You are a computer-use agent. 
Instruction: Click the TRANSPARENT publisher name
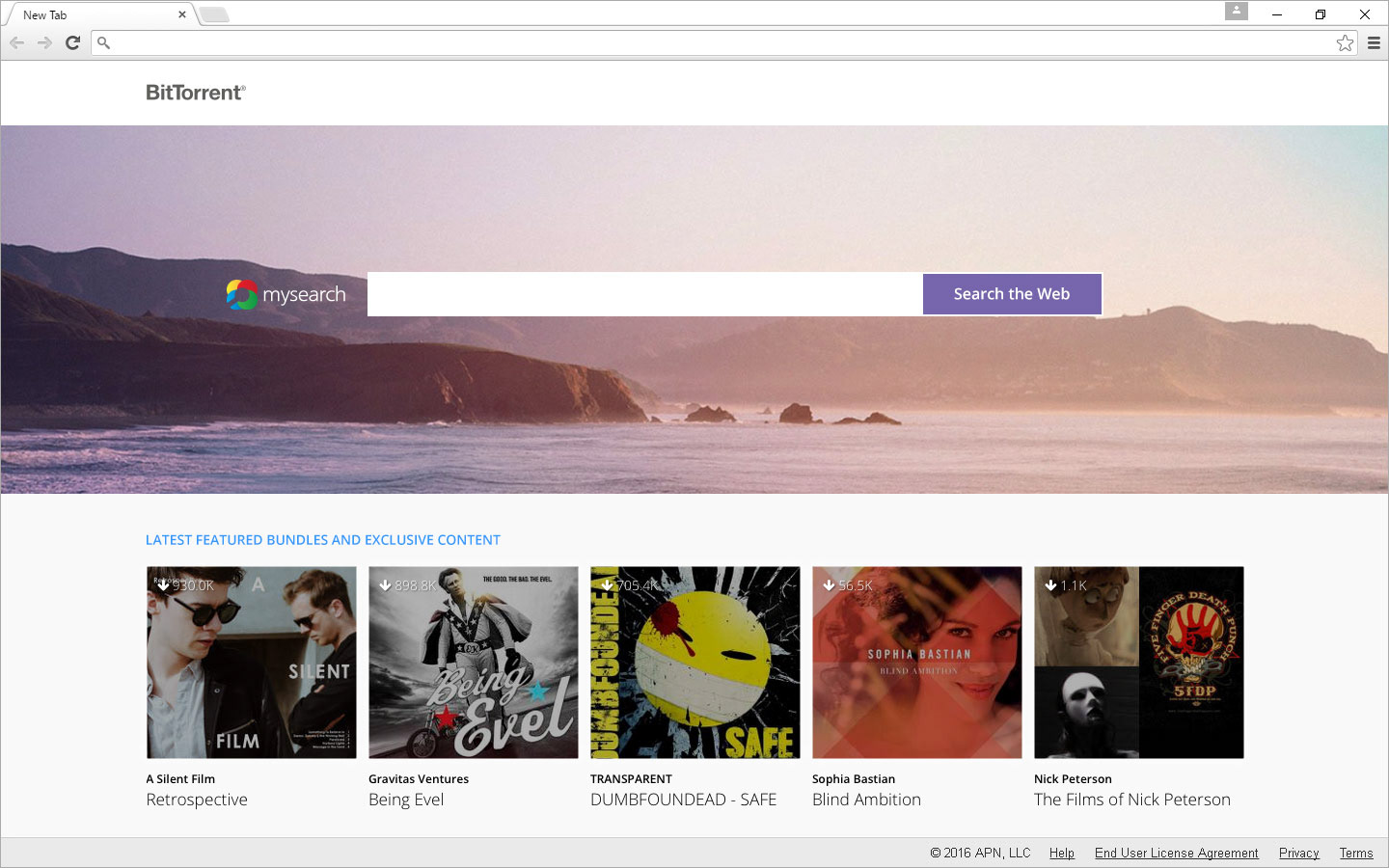[x=631, y=779]
